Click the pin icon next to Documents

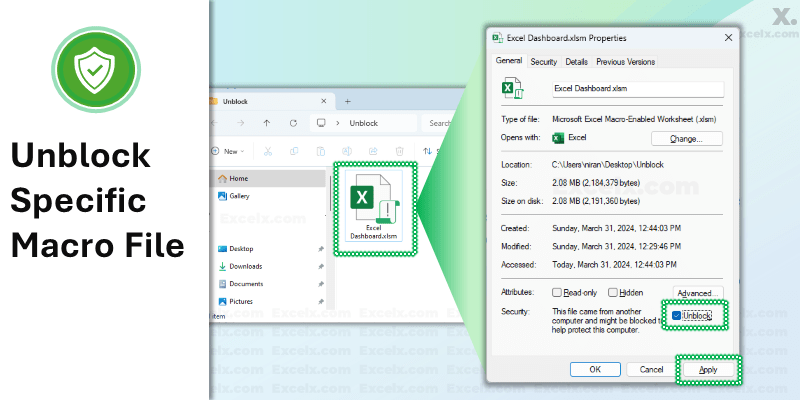[x=320, y=284]
